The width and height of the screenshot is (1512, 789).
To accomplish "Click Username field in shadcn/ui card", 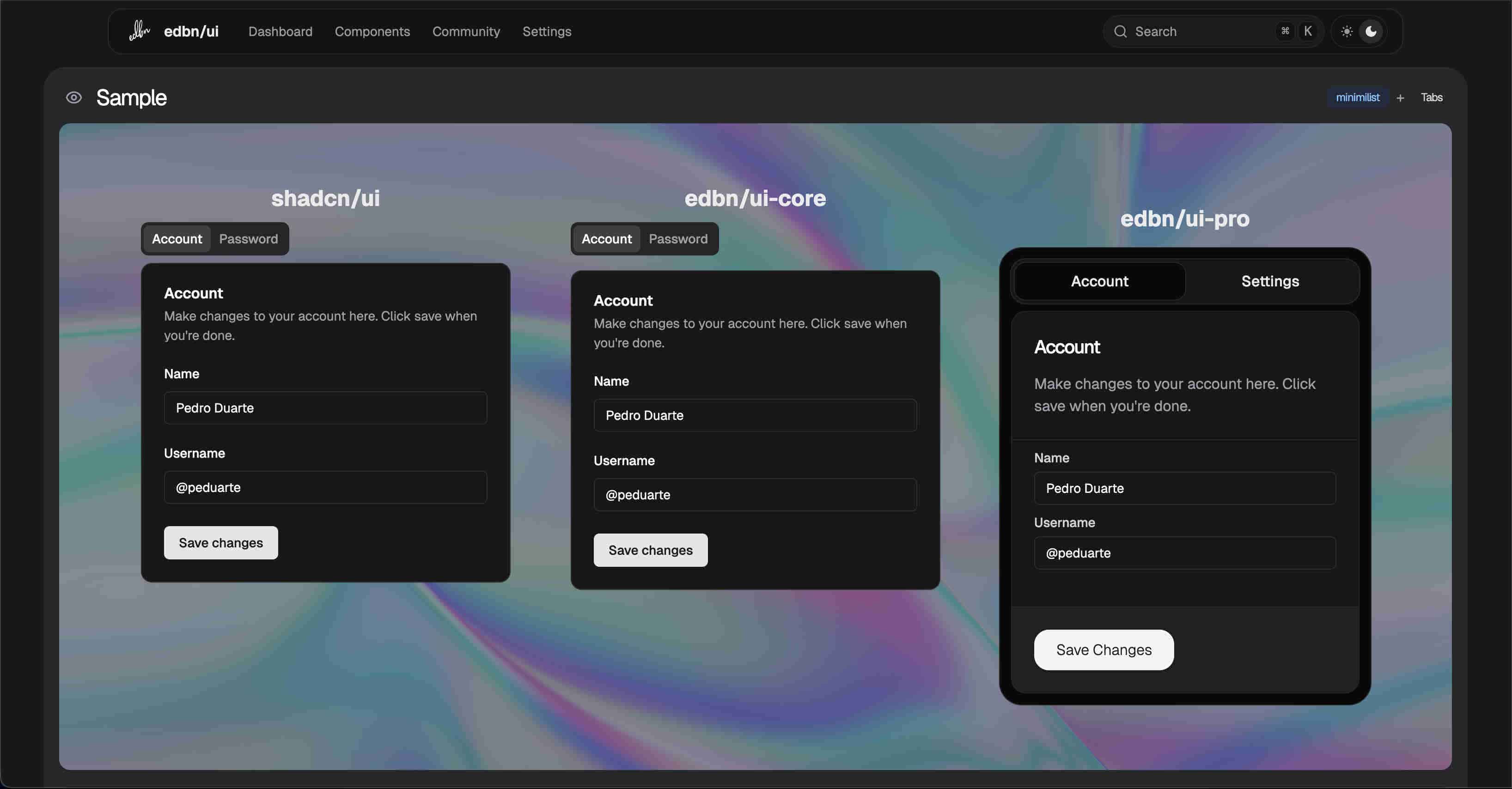I will point(325,487).
